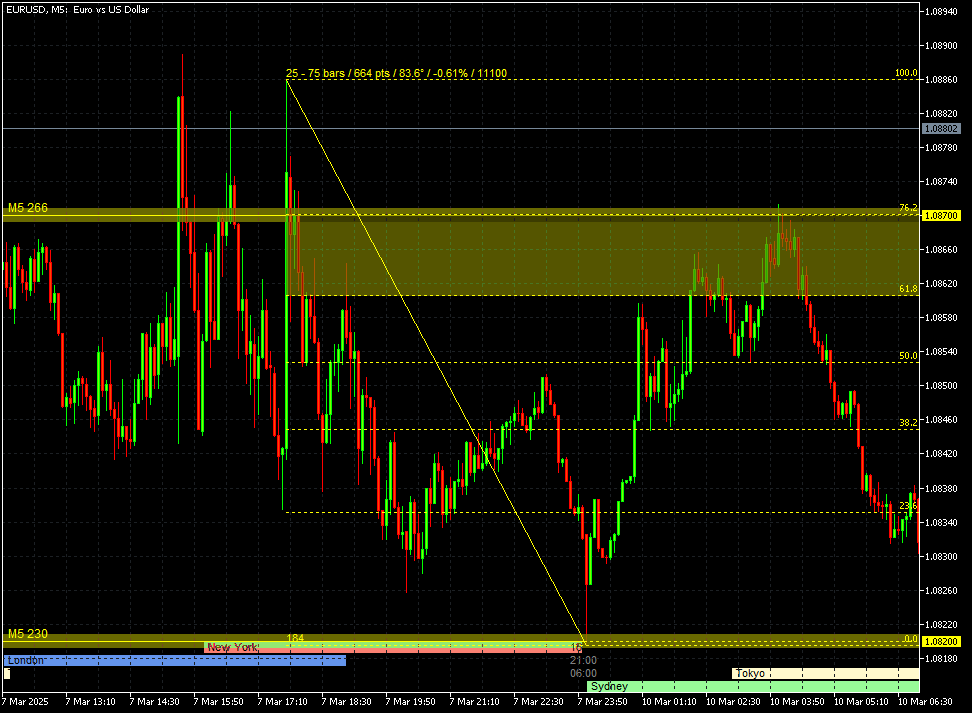972x713 pixels.
Task: Click '10 Mar 05:10' on the time axis
Action: 861,702
